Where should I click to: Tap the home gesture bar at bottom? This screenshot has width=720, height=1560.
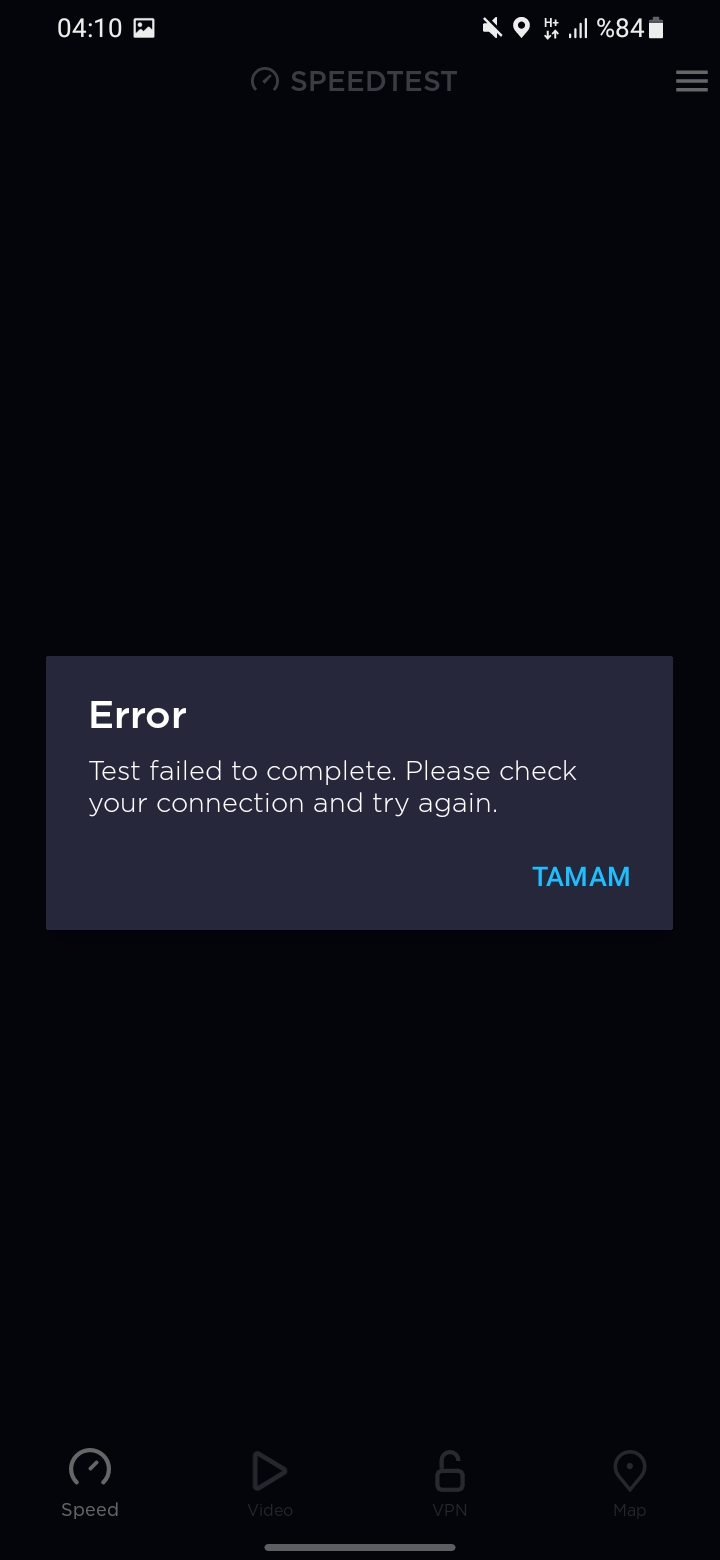pos(360,1547)
